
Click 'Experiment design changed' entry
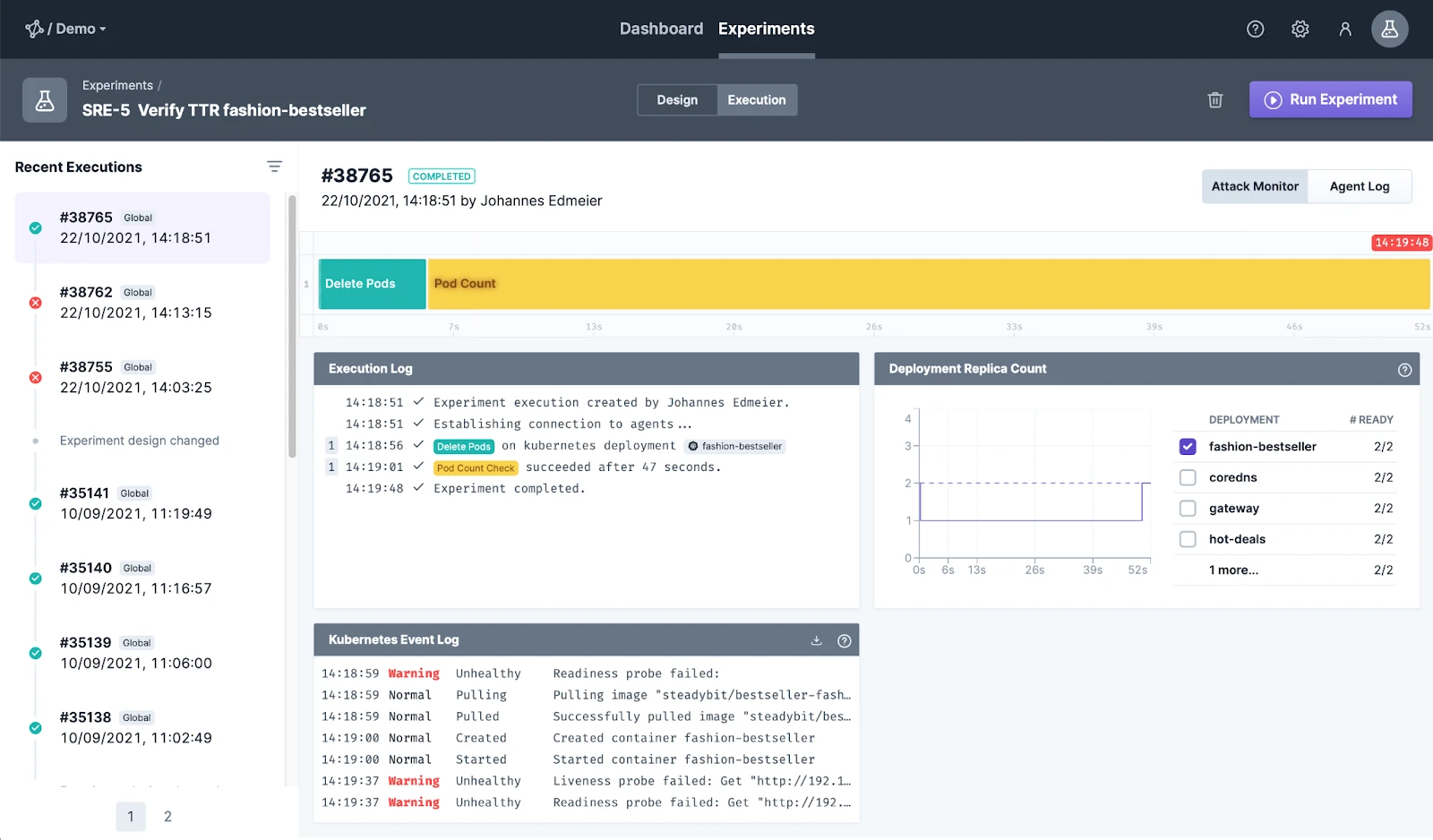click(140, 441)
